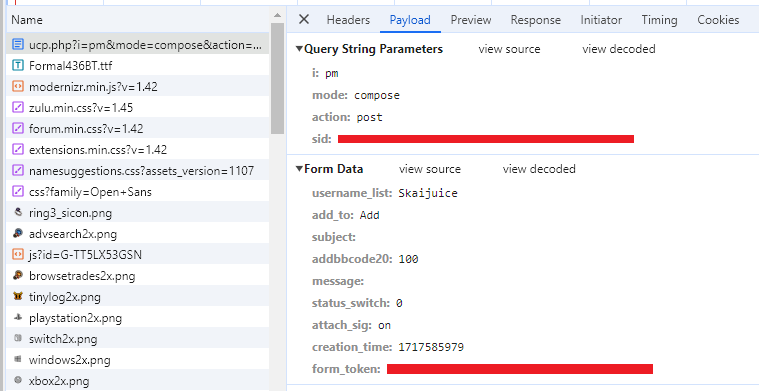The width and height of the screenshot is (759, 391).
Task: Collapse the Query String Parameters section
Action: 300,49
